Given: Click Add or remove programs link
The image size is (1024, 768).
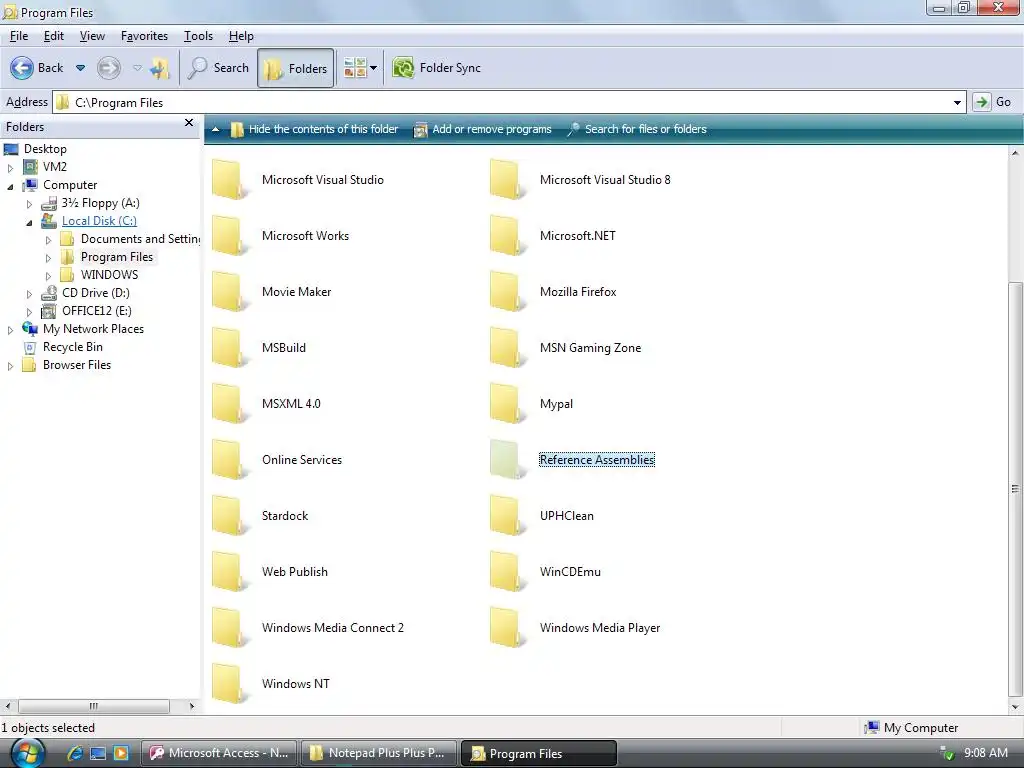Looking at the screenshot, I should click(483, 129).
